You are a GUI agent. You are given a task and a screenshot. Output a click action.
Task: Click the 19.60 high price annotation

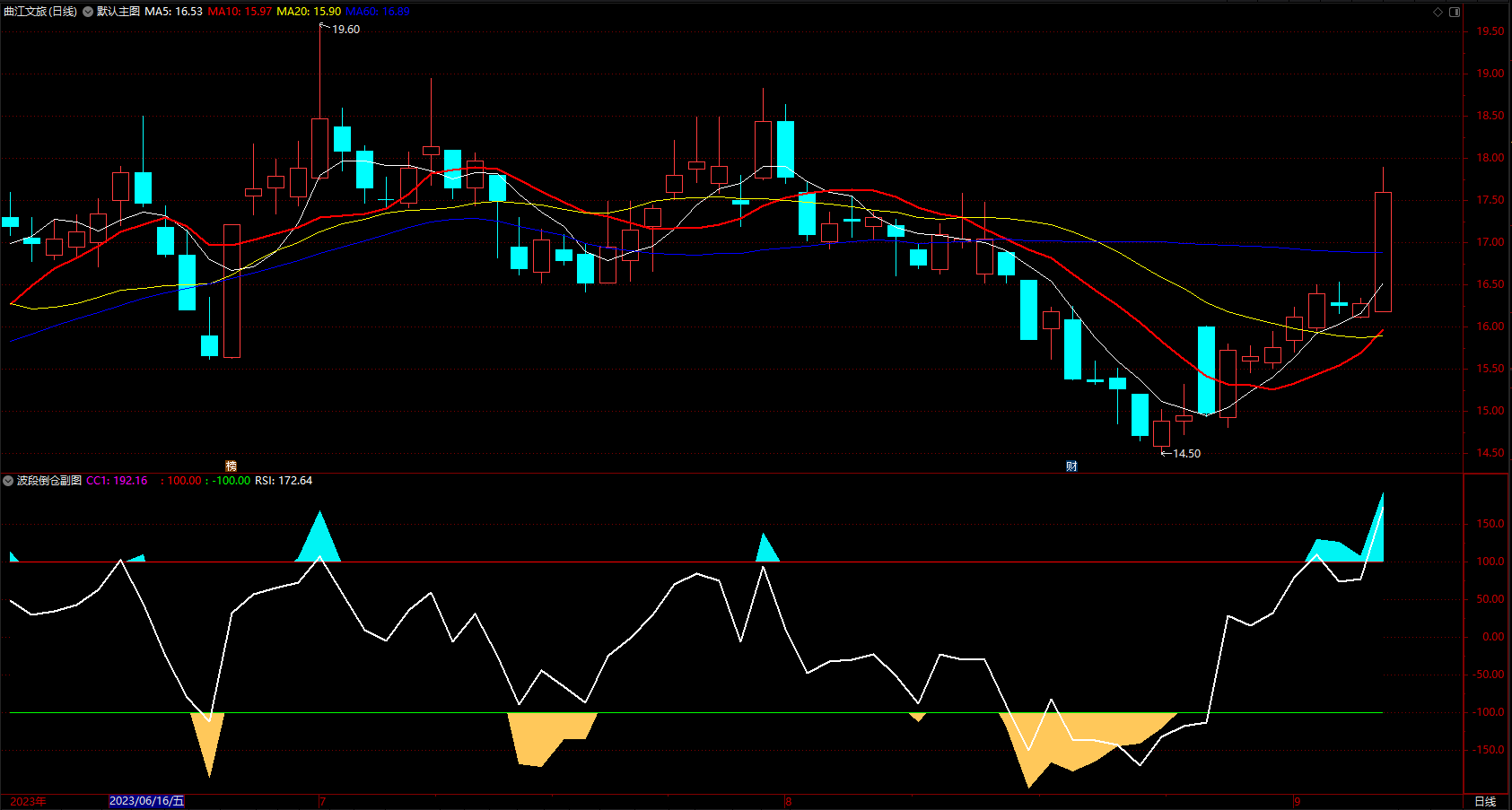pos(345,30)
